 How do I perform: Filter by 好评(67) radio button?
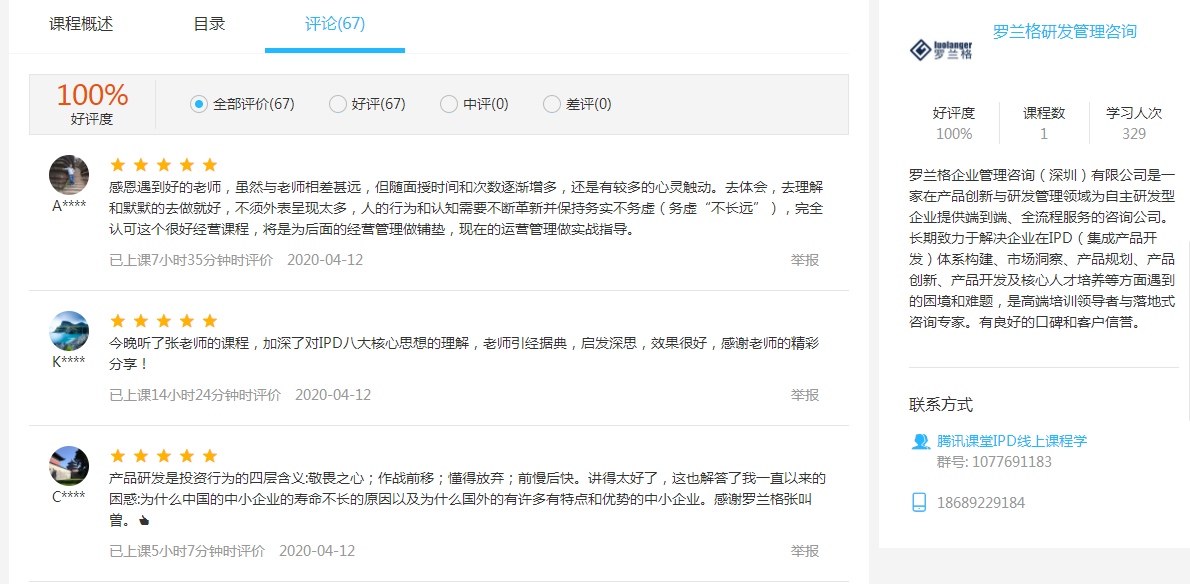pos(338,104)
